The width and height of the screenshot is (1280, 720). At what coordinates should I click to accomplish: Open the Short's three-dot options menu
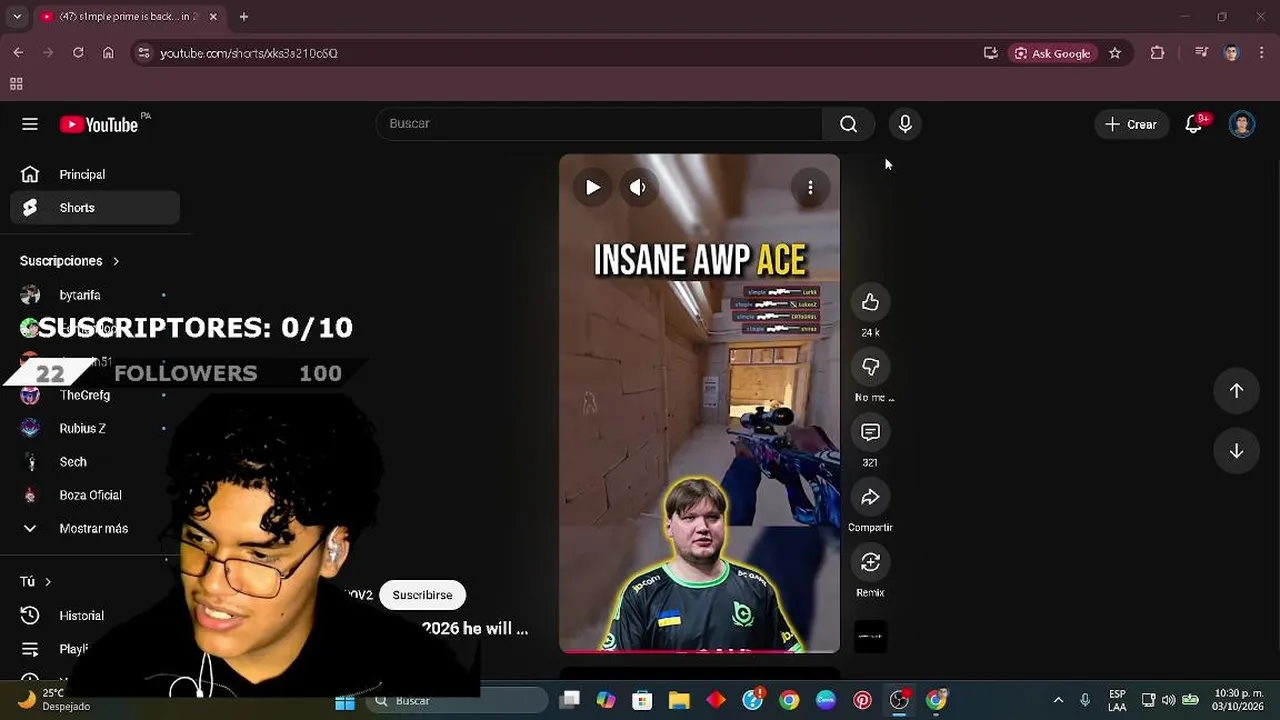click(x=810, y=187)
